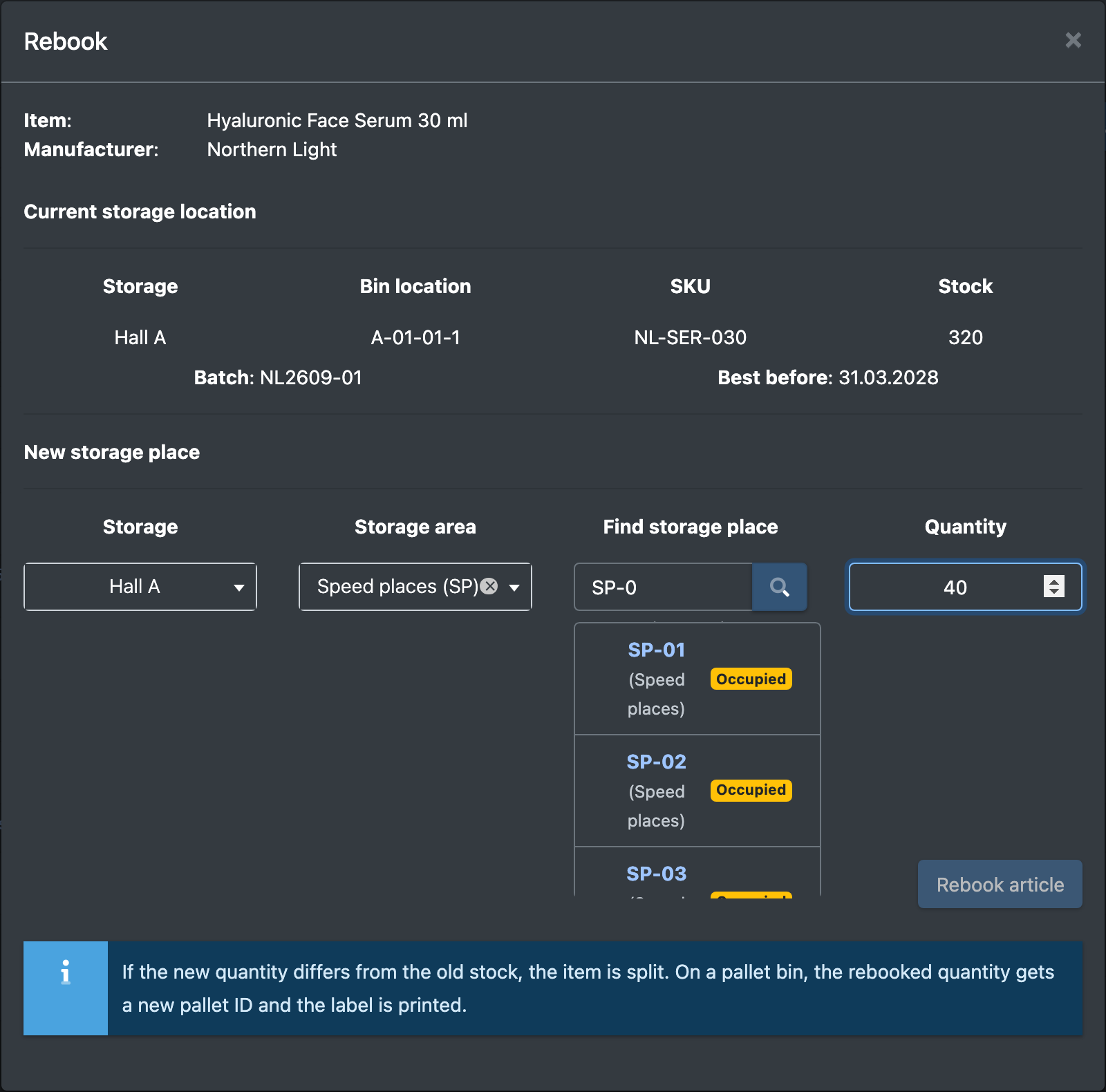Click SKU value NL-SER-030

[690, 337]
